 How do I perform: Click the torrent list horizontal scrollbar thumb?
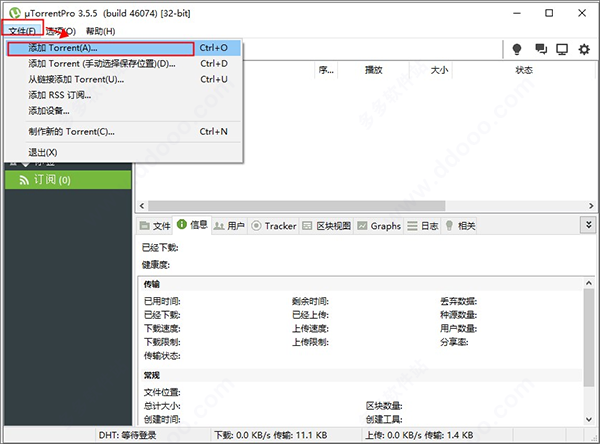pos(297,206)
